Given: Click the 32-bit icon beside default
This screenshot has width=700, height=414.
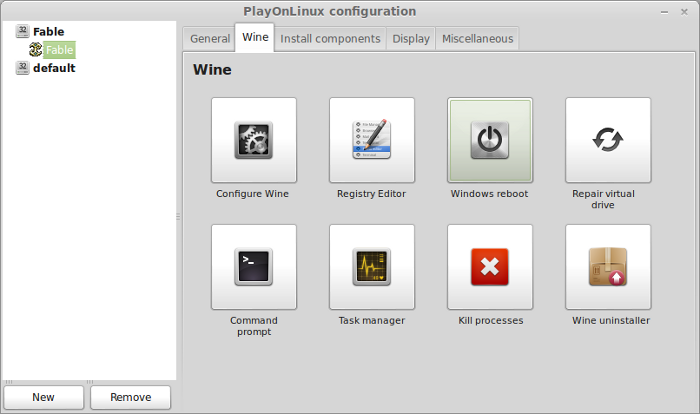Looking at the screenshot, I should tap(22, 68).
